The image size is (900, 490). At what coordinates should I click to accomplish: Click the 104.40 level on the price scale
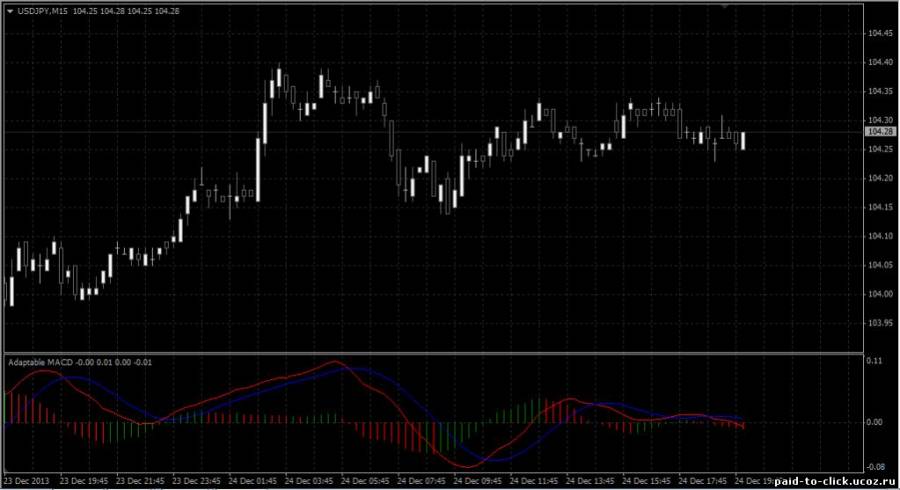pos(880,62)
